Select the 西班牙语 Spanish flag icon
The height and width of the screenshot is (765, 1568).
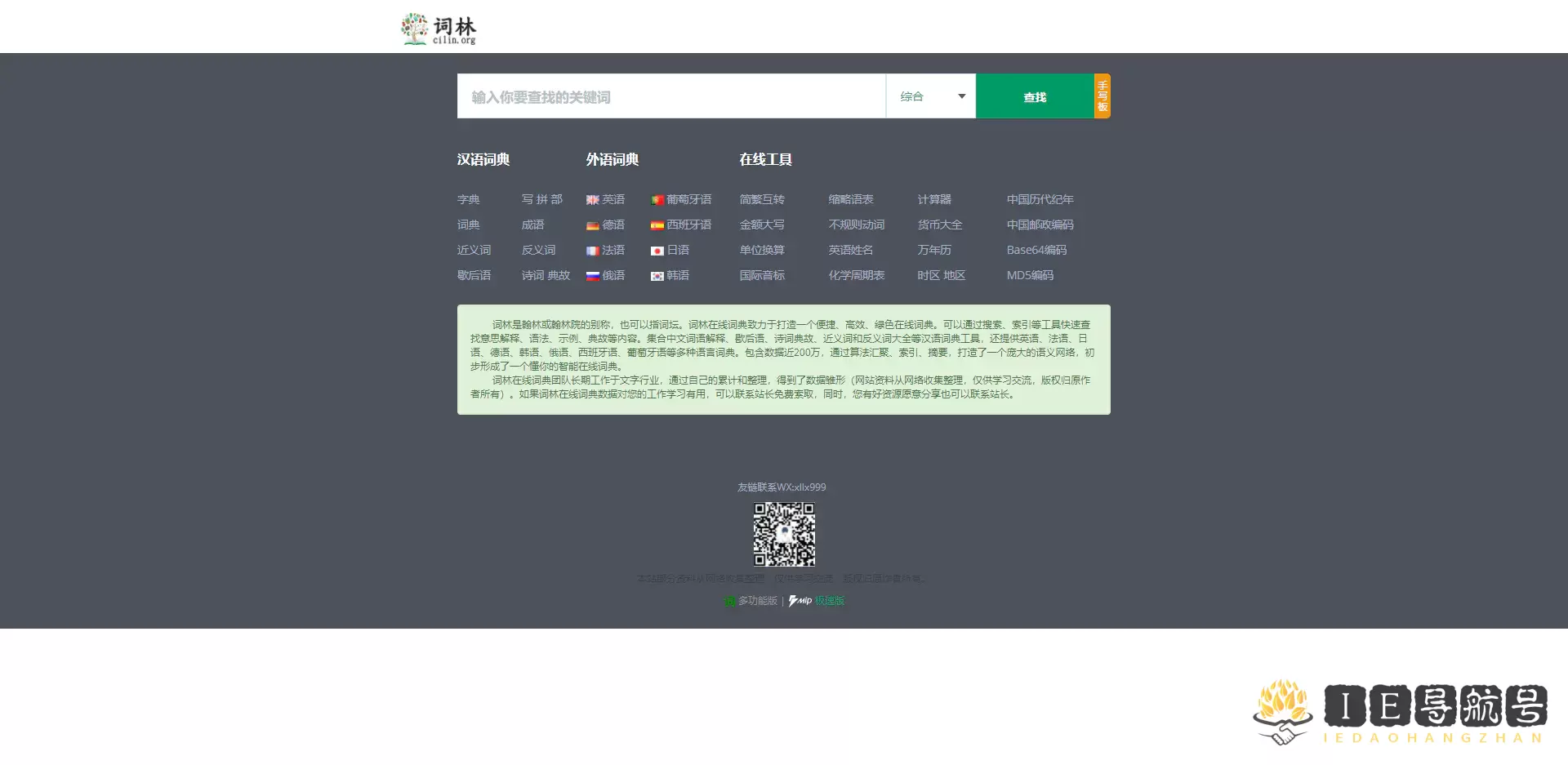[657, 225]
